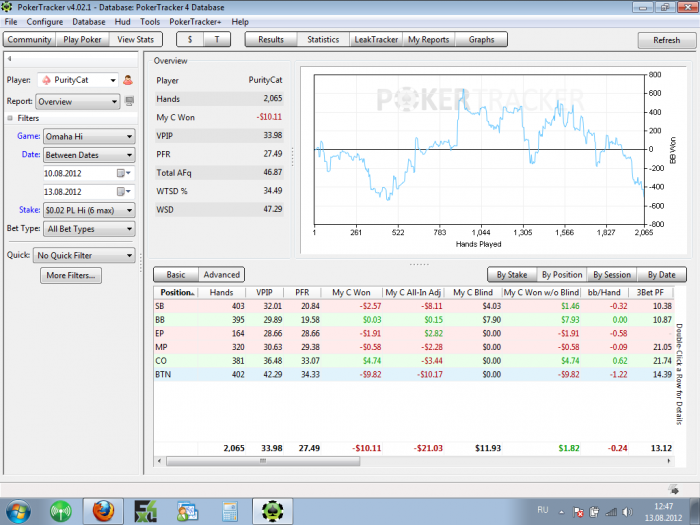Group results By Session

tap(612, 275)
